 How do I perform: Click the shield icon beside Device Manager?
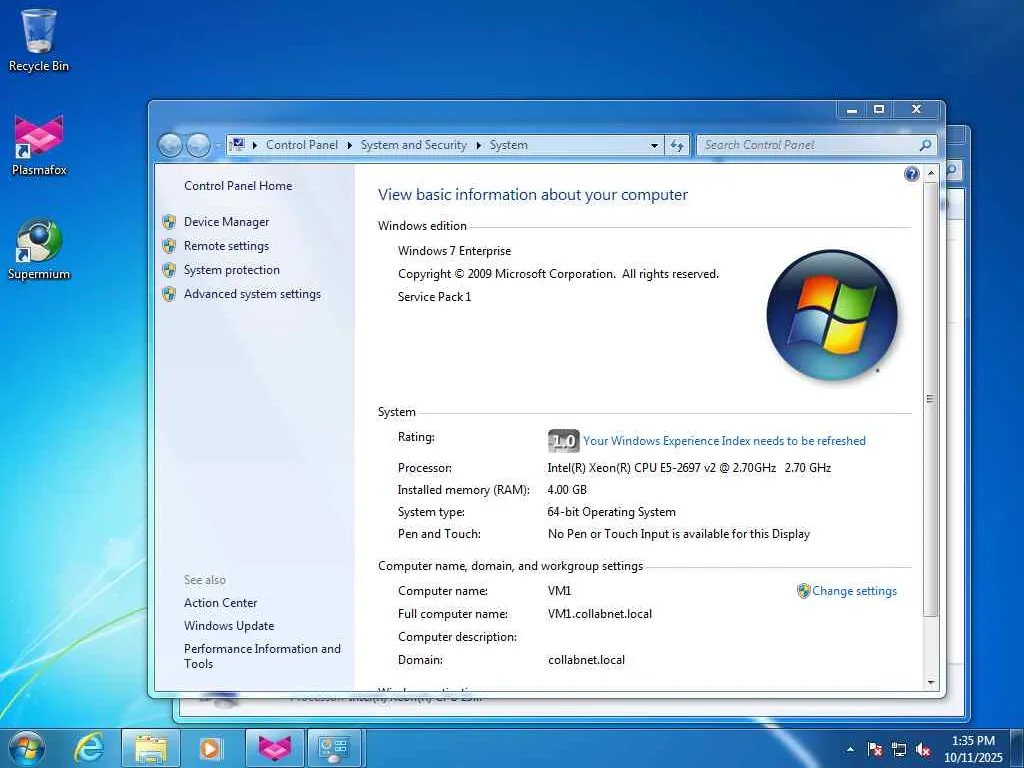click(x=169, y=222)
